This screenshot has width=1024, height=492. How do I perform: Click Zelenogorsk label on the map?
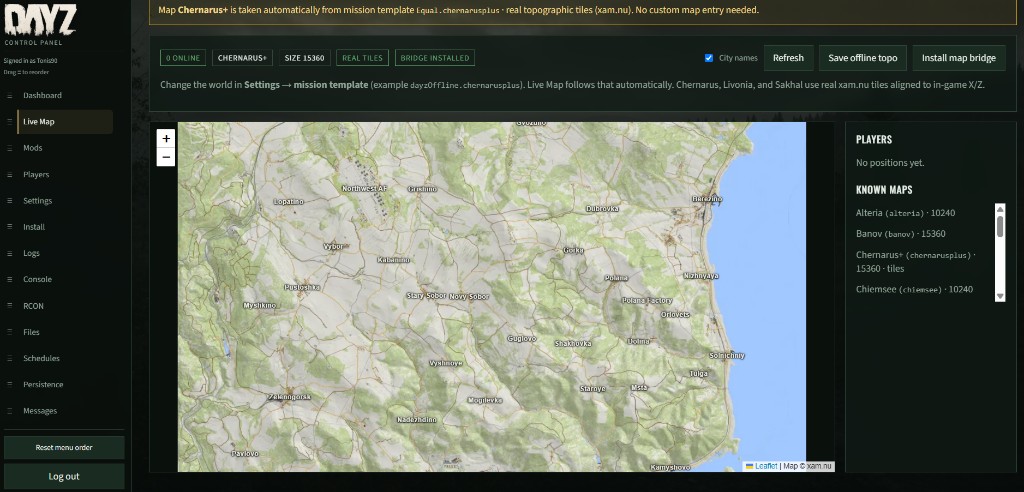tap(289, 397)
